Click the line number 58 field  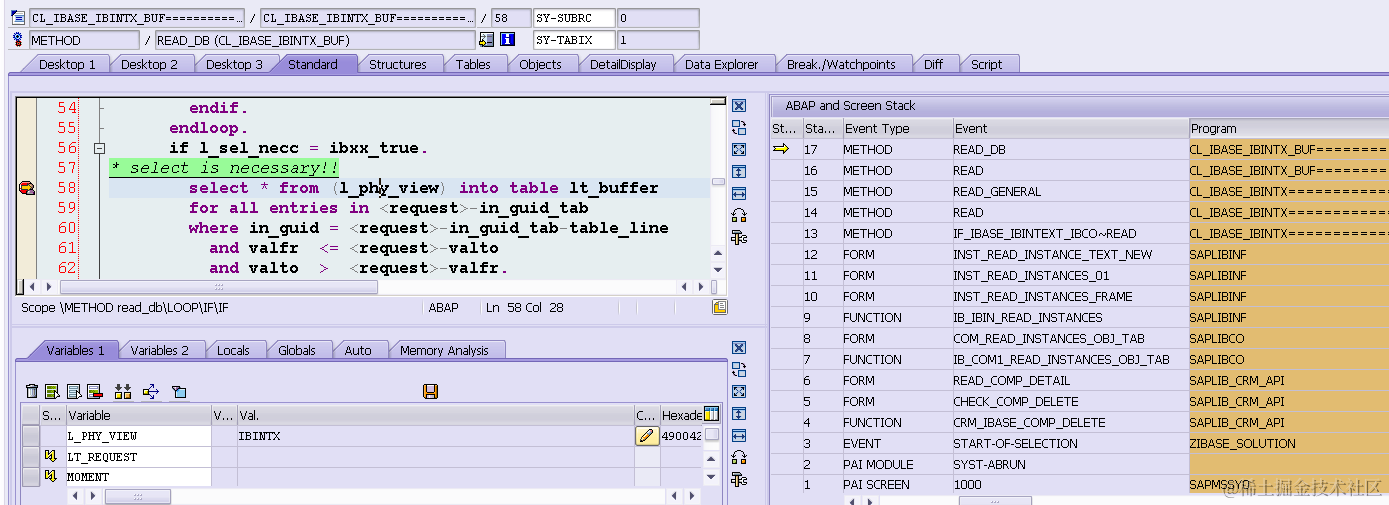(x=511, y=18)
